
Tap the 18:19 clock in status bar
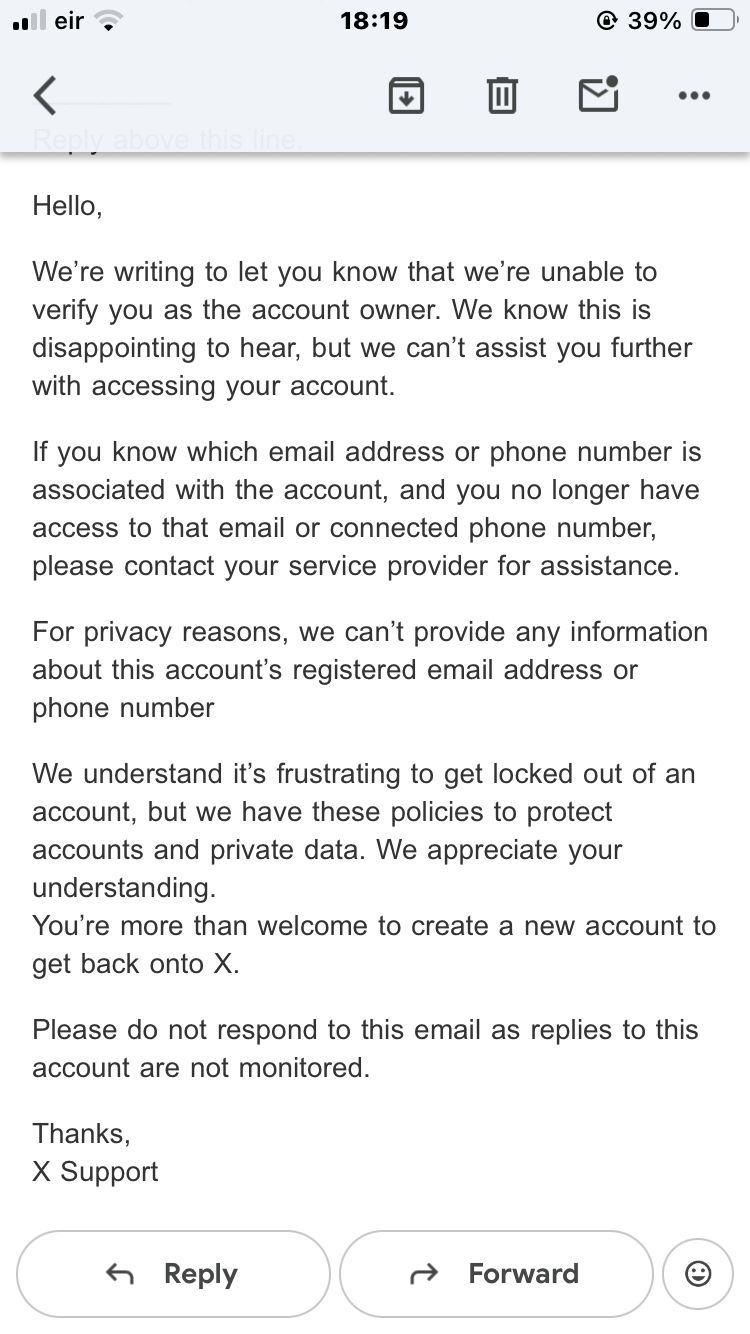pyautogui.click(x=374, y=21)
